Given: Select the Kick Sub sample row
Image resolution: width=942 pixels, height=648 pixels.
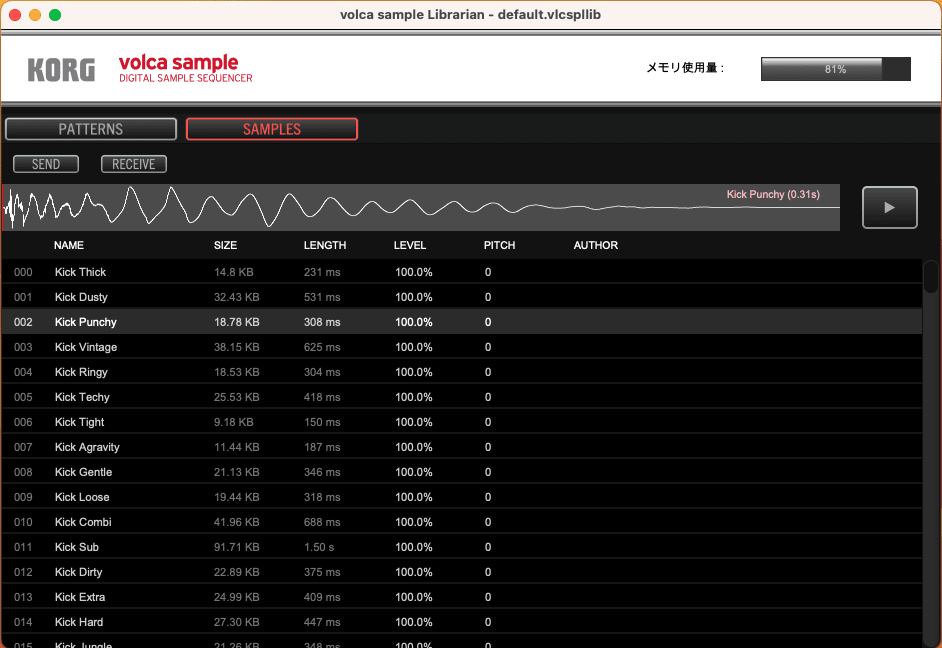Looking at the screenshot, I should [x=461, y=547].
